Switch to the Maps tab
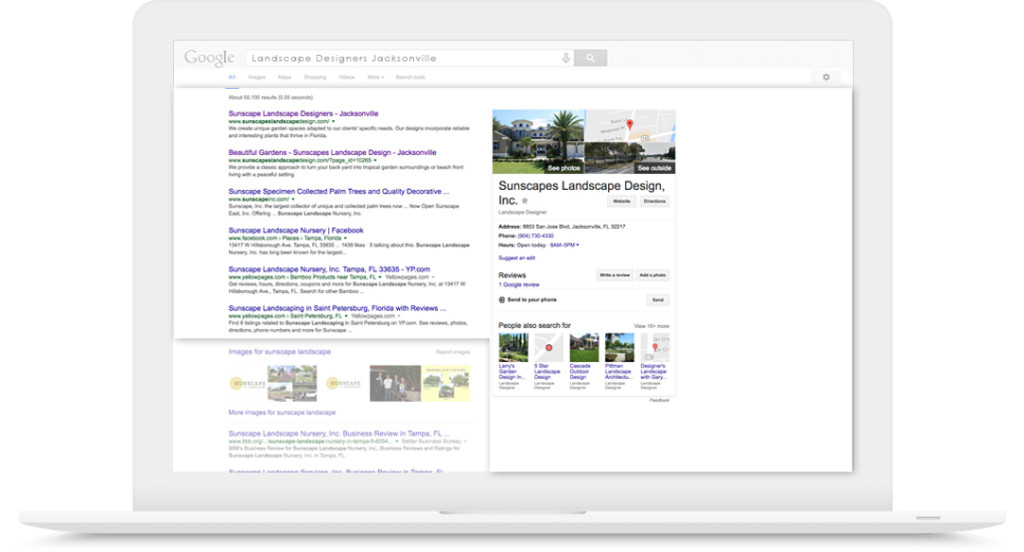Image resolution: width=1024 pixels, height=552 pixels. coord(285,77)
